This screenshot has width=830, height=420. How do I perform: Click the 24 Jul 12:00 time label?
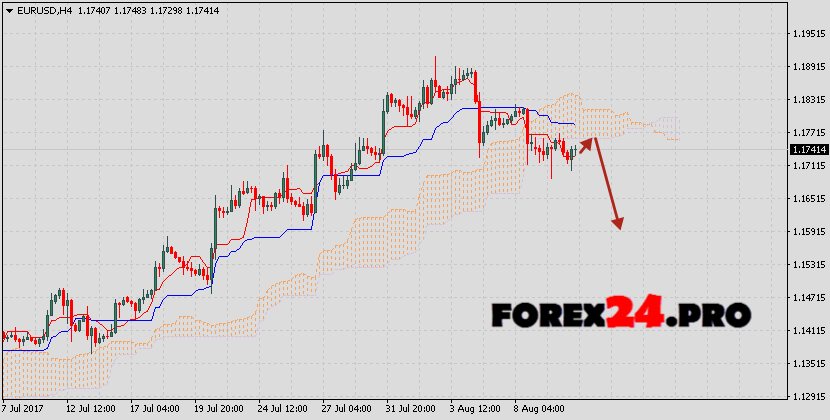pyautogui.click(x=281, y=409)
